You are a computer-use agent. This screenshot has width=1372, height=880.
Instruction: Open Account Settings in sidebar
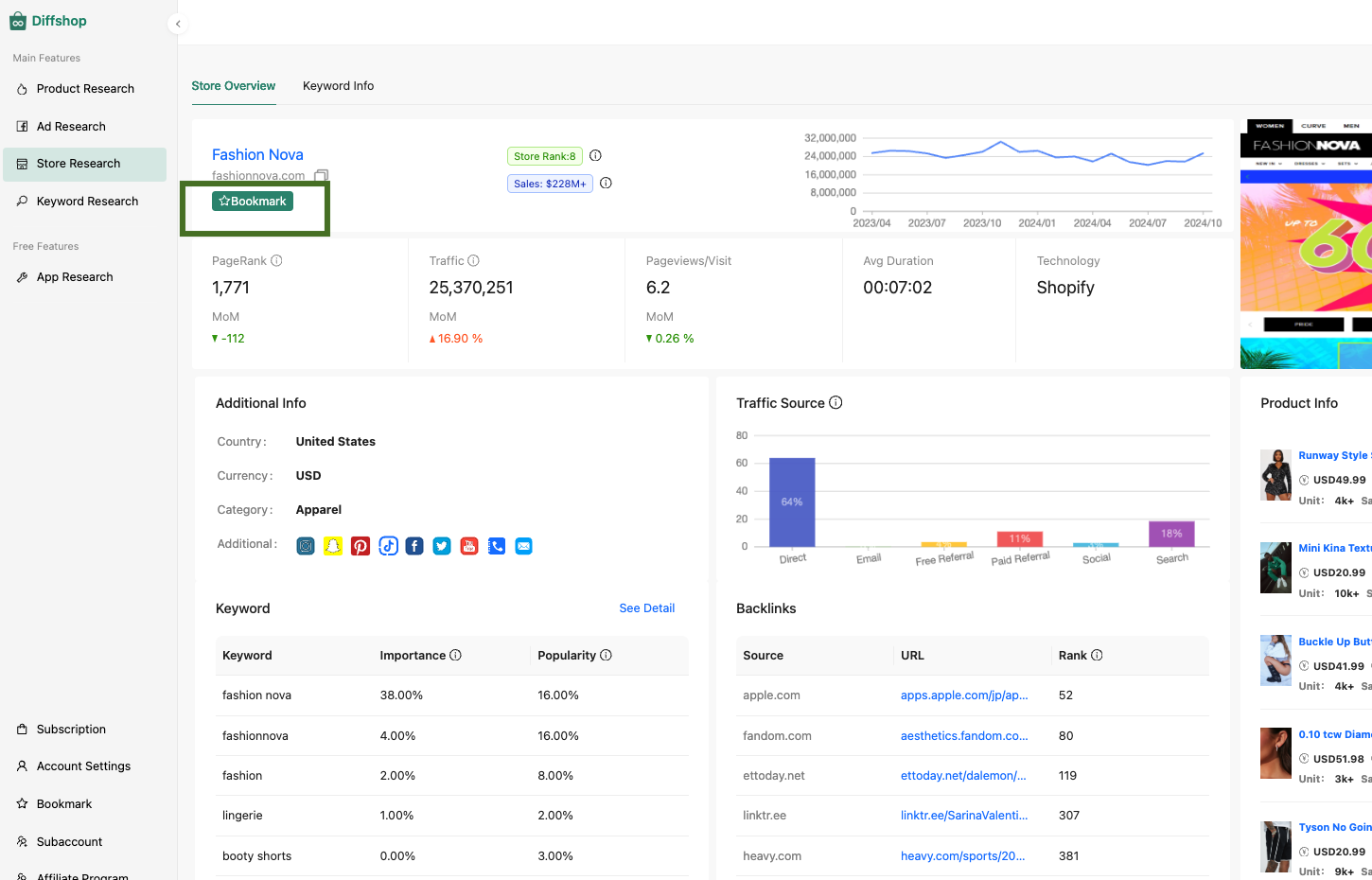pyautogui.click(x=85, y=766)
